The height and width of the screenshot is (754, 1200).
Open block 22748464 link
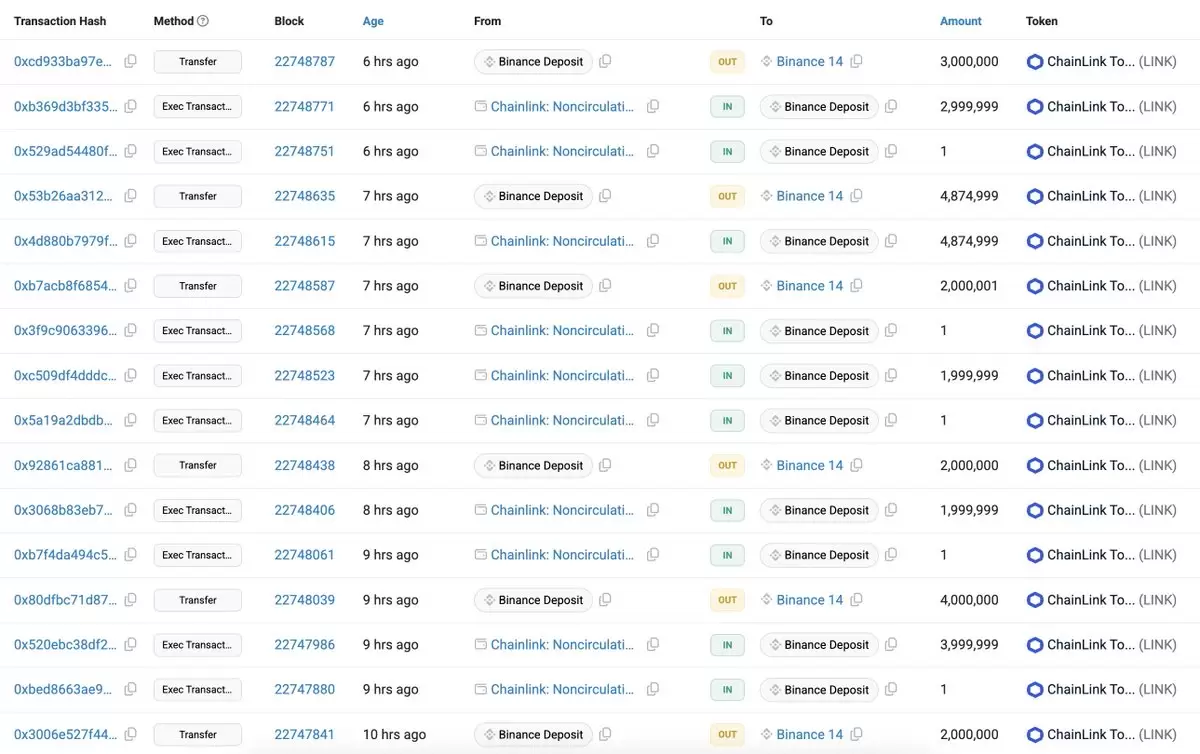[305, 420]
